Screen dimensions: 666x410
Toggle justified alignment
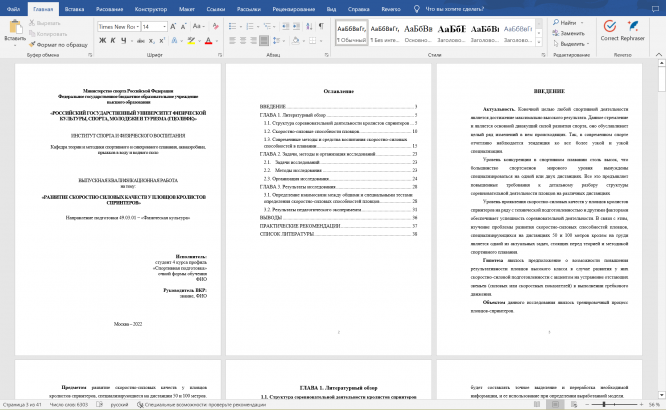pyautogui.click(x=264, y=41)
